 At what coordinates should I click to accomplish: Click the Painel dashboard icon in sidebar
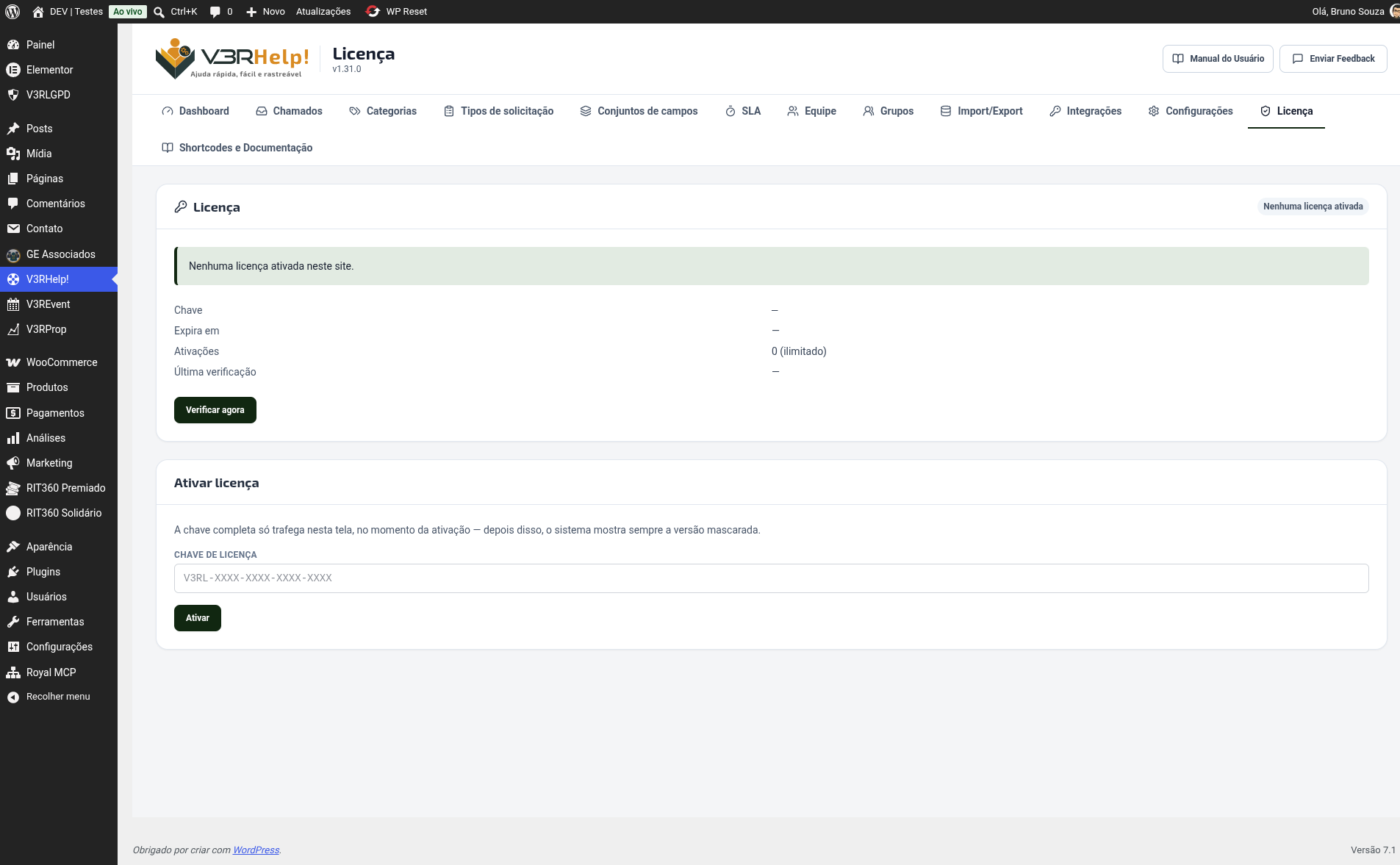pyautogui.click(x=13, y=45)
